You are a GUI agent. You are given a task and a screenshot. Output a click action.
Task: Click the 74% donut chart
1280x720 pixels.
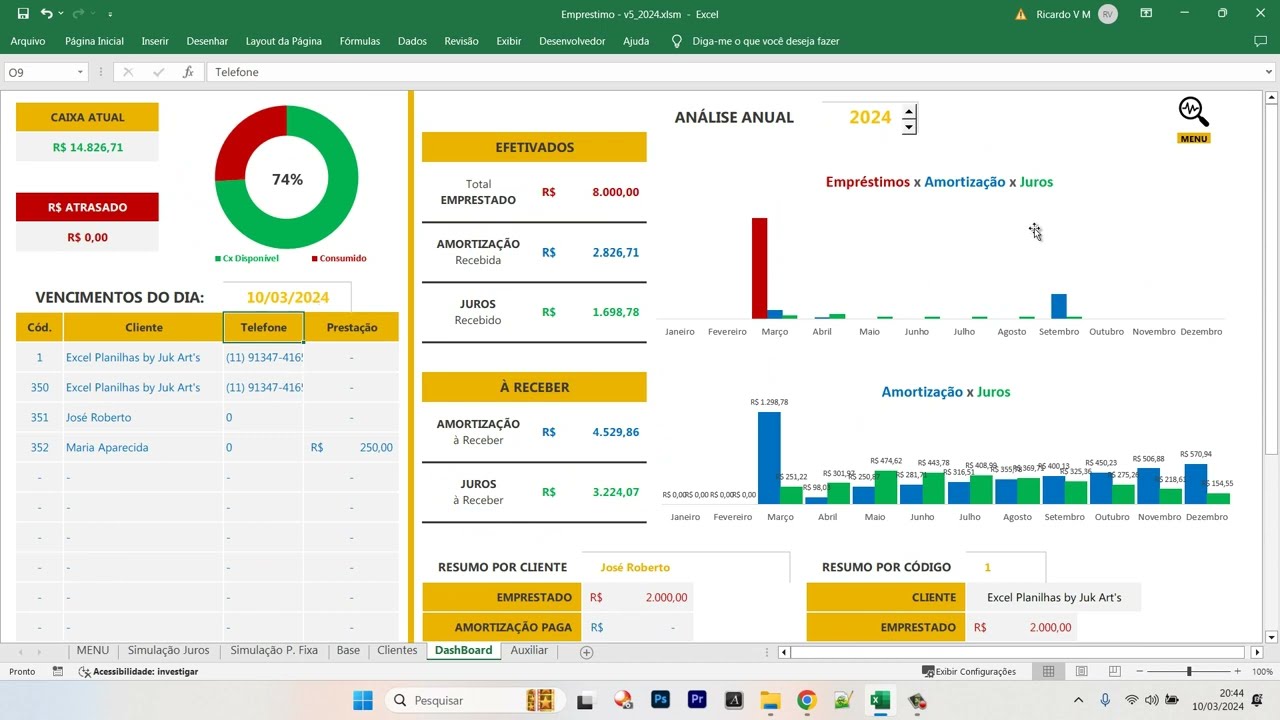tap(287, 178)
